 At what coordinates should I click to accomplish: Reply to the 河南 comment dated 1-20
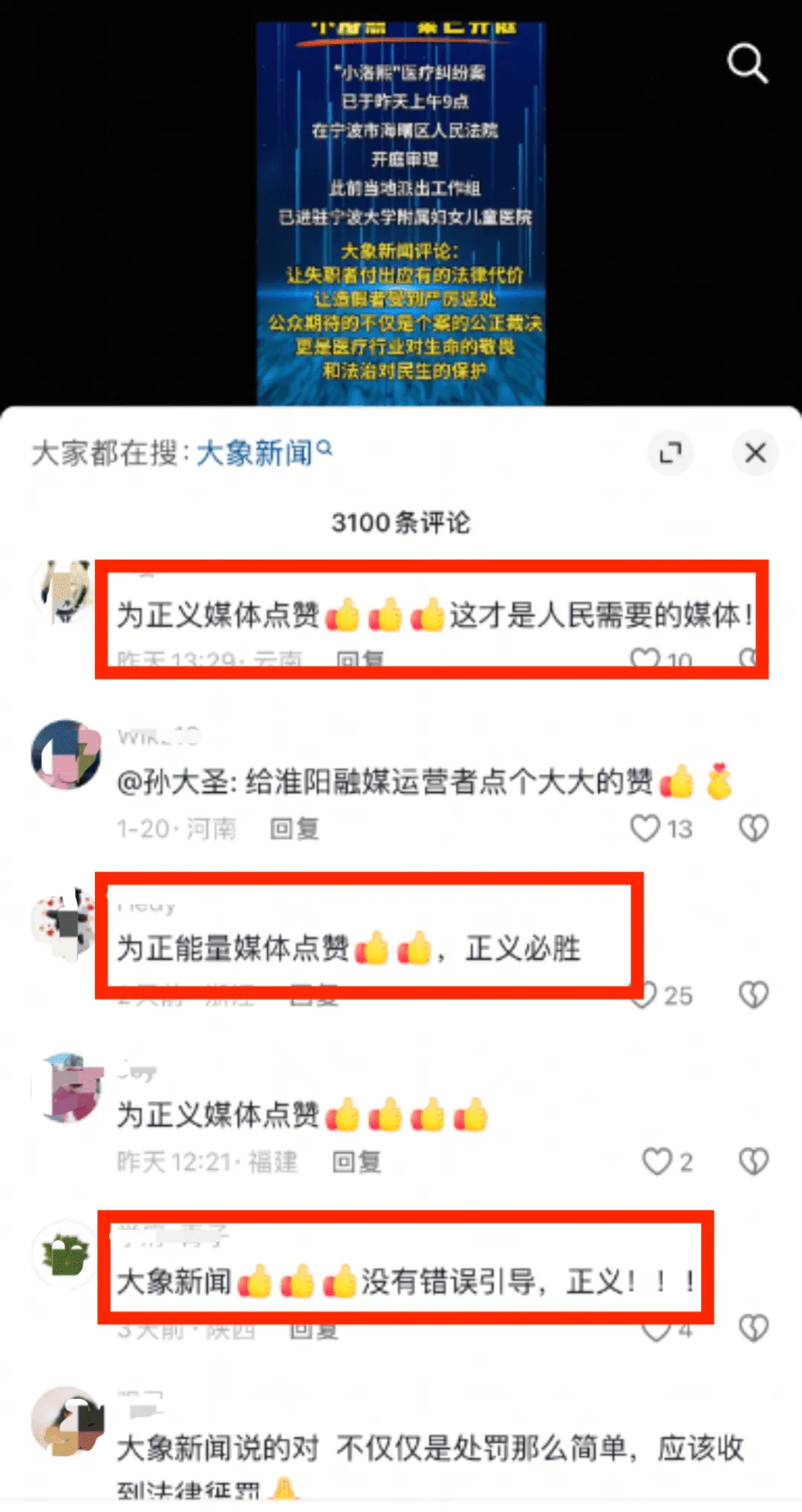tap(295, 828)
